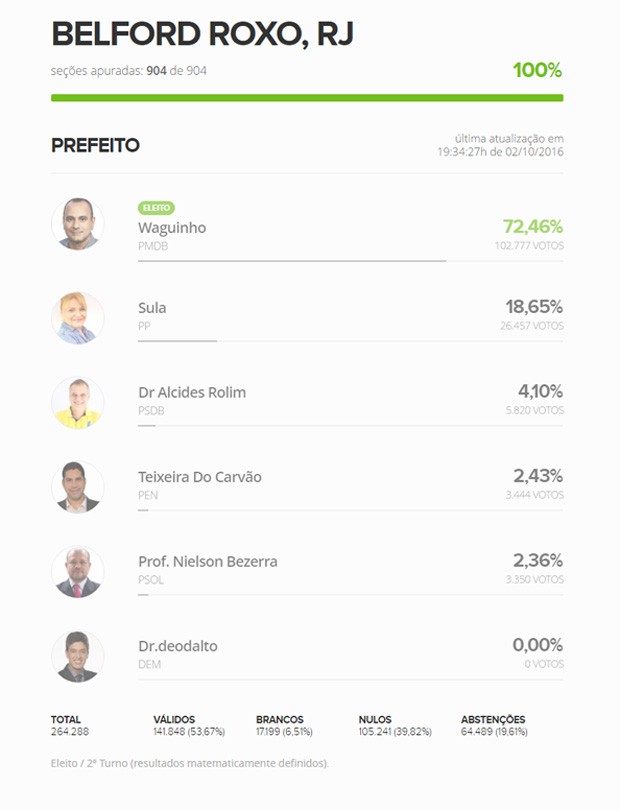Select the Dr.deodalto name
The width and height of the screenshot is (620, 810).
(178, 647)
